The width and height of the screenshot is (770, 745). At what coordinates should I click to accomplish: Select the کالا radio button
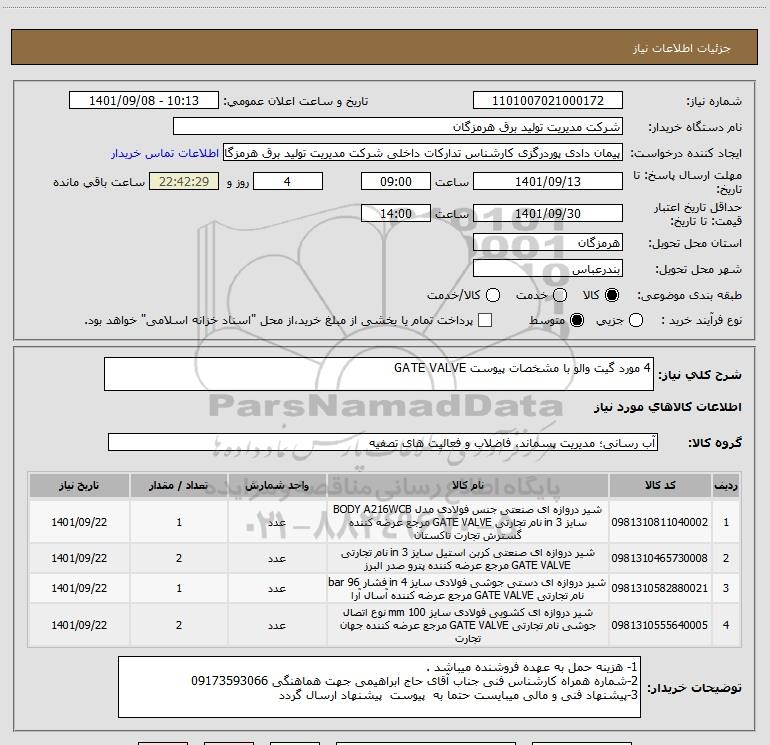pos(612,295)
